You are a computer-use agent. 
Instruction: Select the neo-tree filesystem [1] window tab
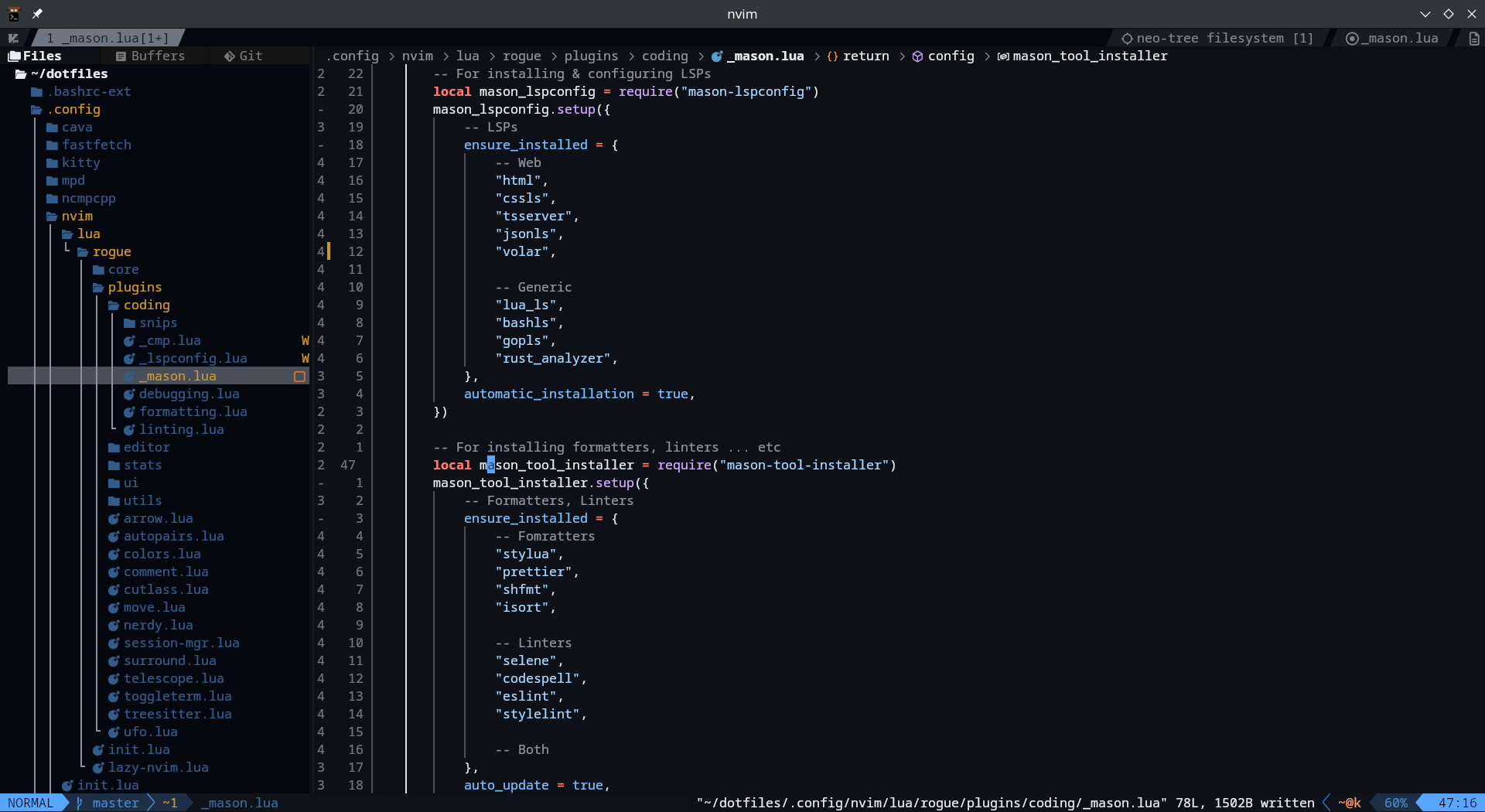[1217, 38]
